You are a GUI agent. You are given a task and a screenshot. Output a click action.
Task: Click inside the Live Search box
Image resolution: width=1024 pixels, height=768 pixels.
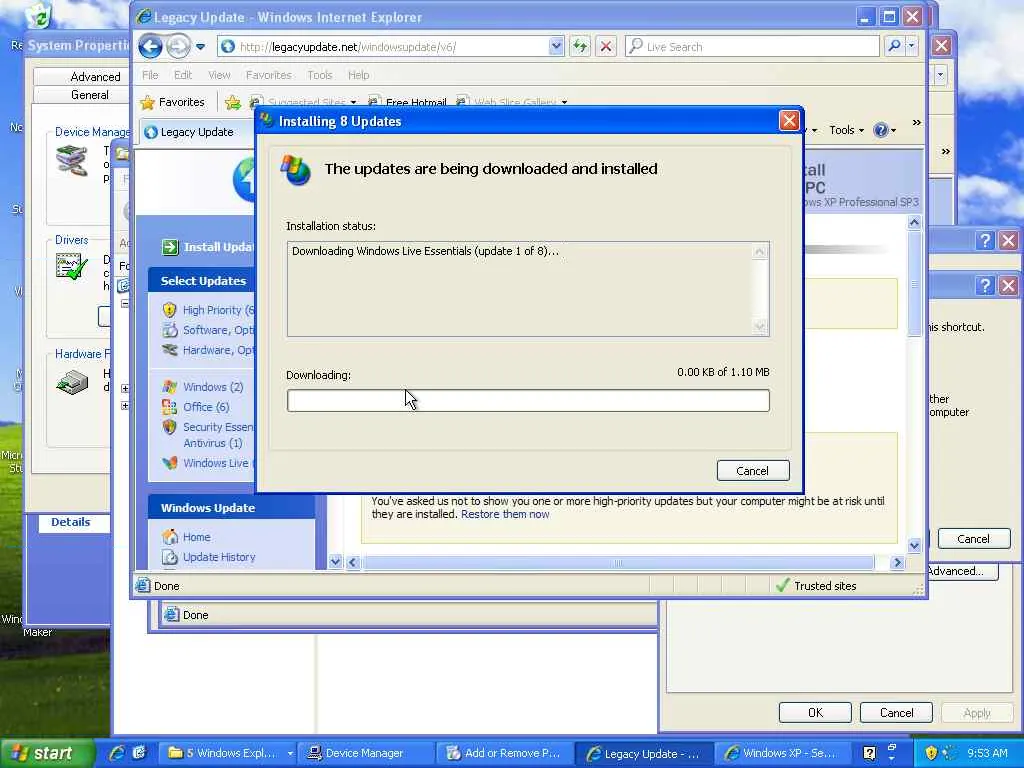[x=752, y=47]
